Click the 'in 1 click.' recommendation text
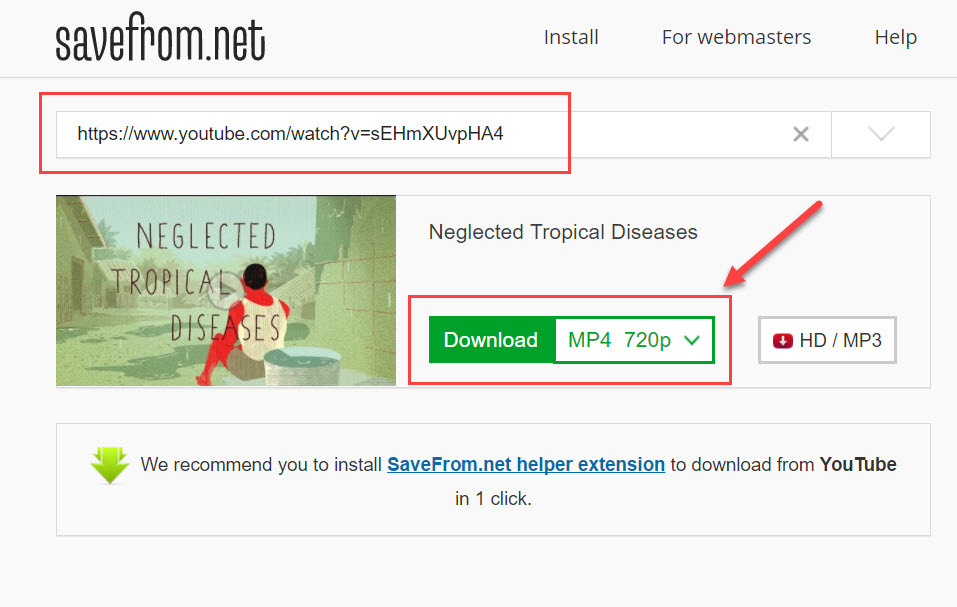 click(x=493, y=498)
